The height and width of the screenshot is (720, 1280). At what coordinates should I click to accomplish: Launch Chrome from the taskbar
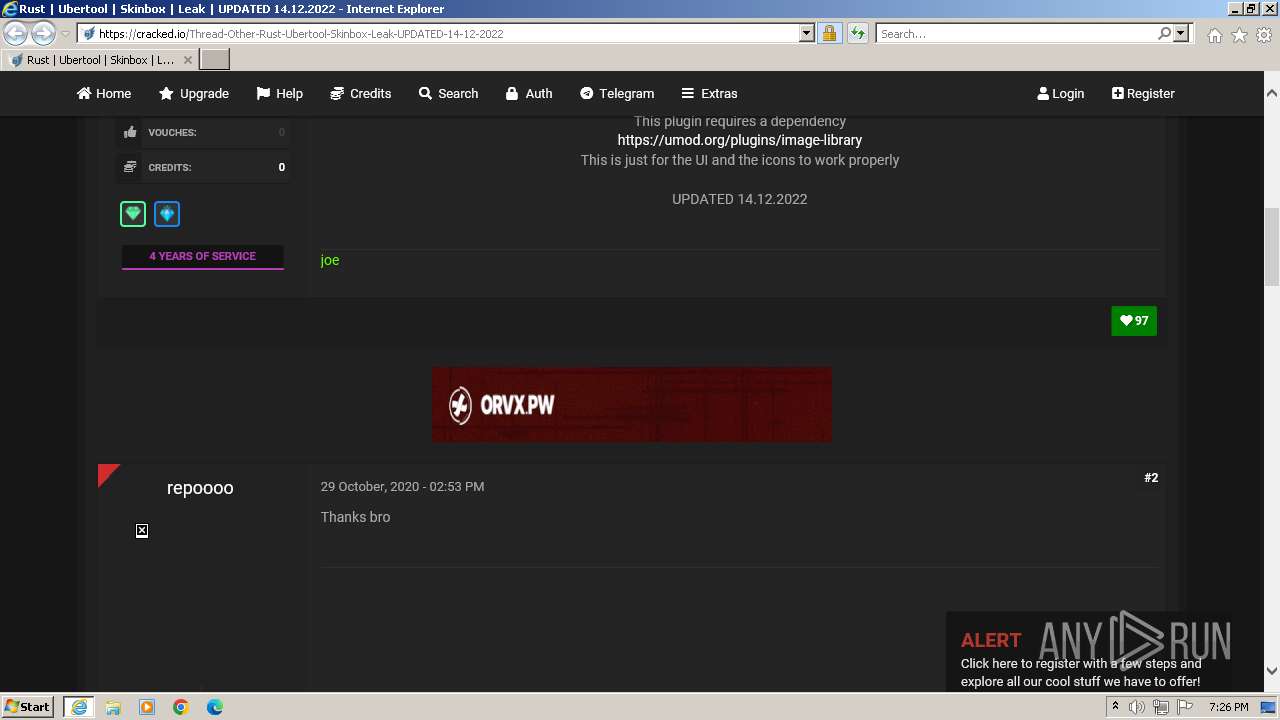(181, 707)
